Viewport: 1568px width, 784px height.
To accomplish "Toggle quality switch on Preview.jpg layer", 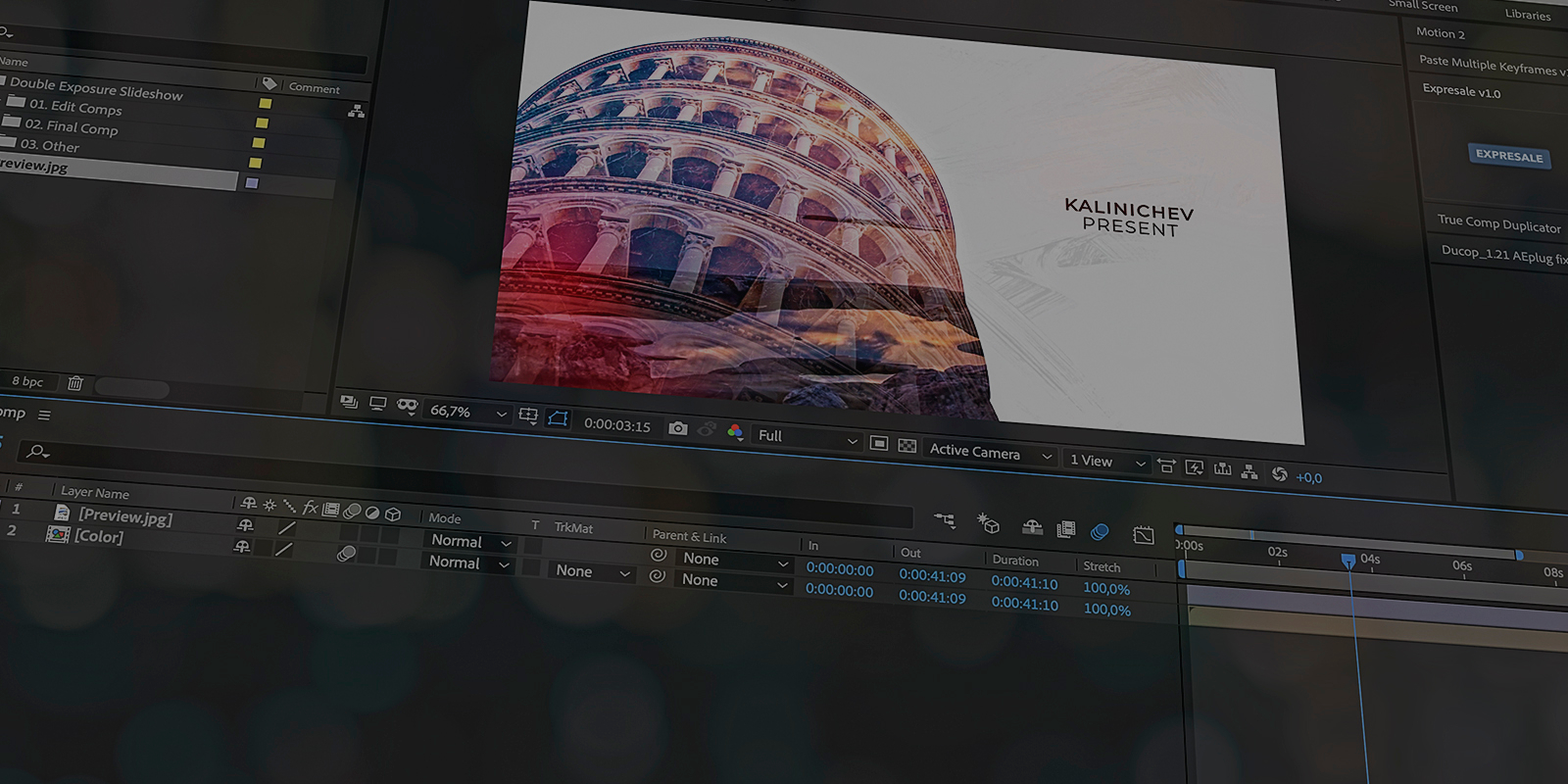I will (286, 528).
